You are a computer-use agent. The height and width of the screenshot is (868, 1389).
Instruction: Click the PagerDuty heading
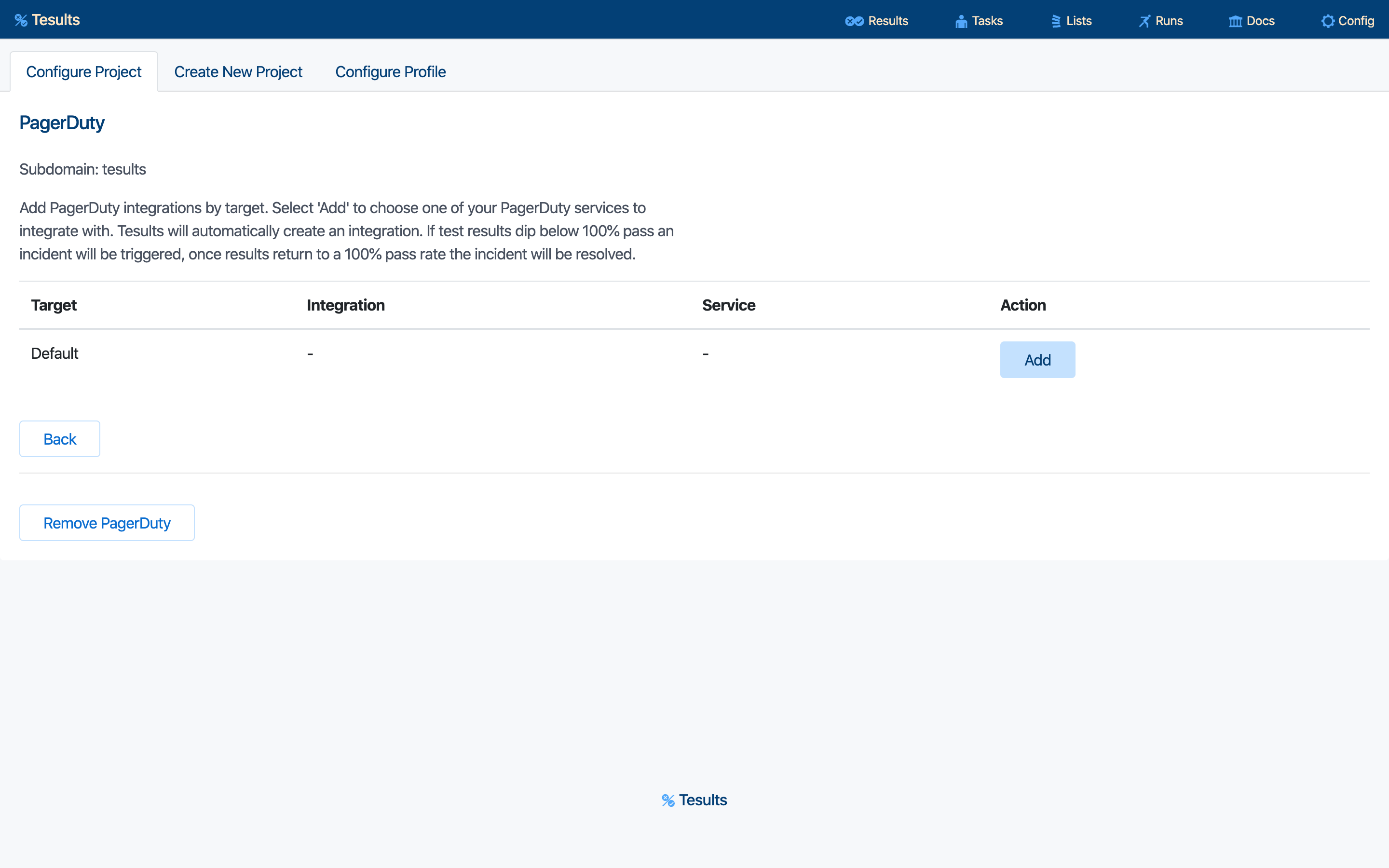tap(62, 123)
